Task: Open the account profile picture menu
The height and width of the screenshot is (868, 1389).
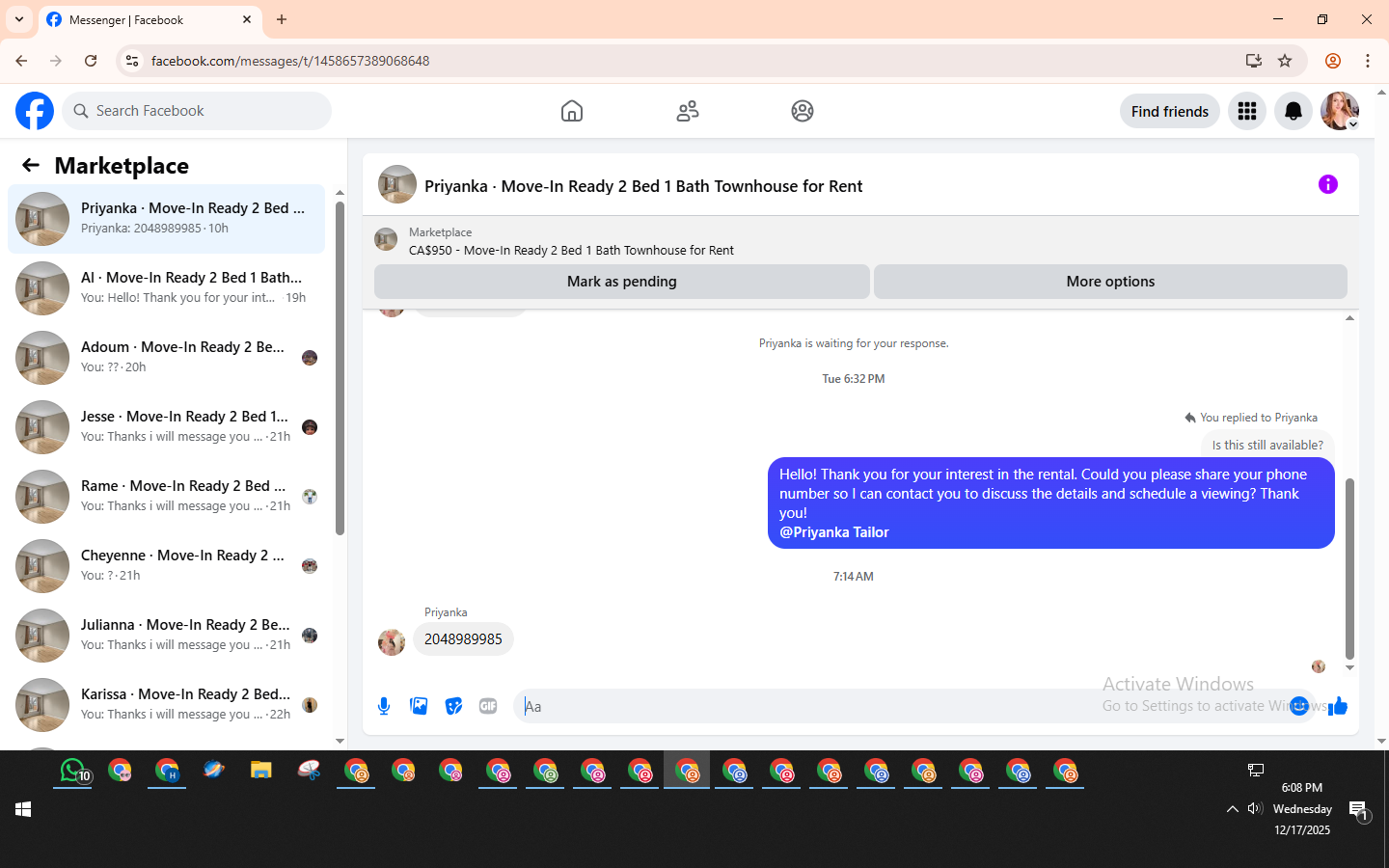Action: [x=1340, y=111]
